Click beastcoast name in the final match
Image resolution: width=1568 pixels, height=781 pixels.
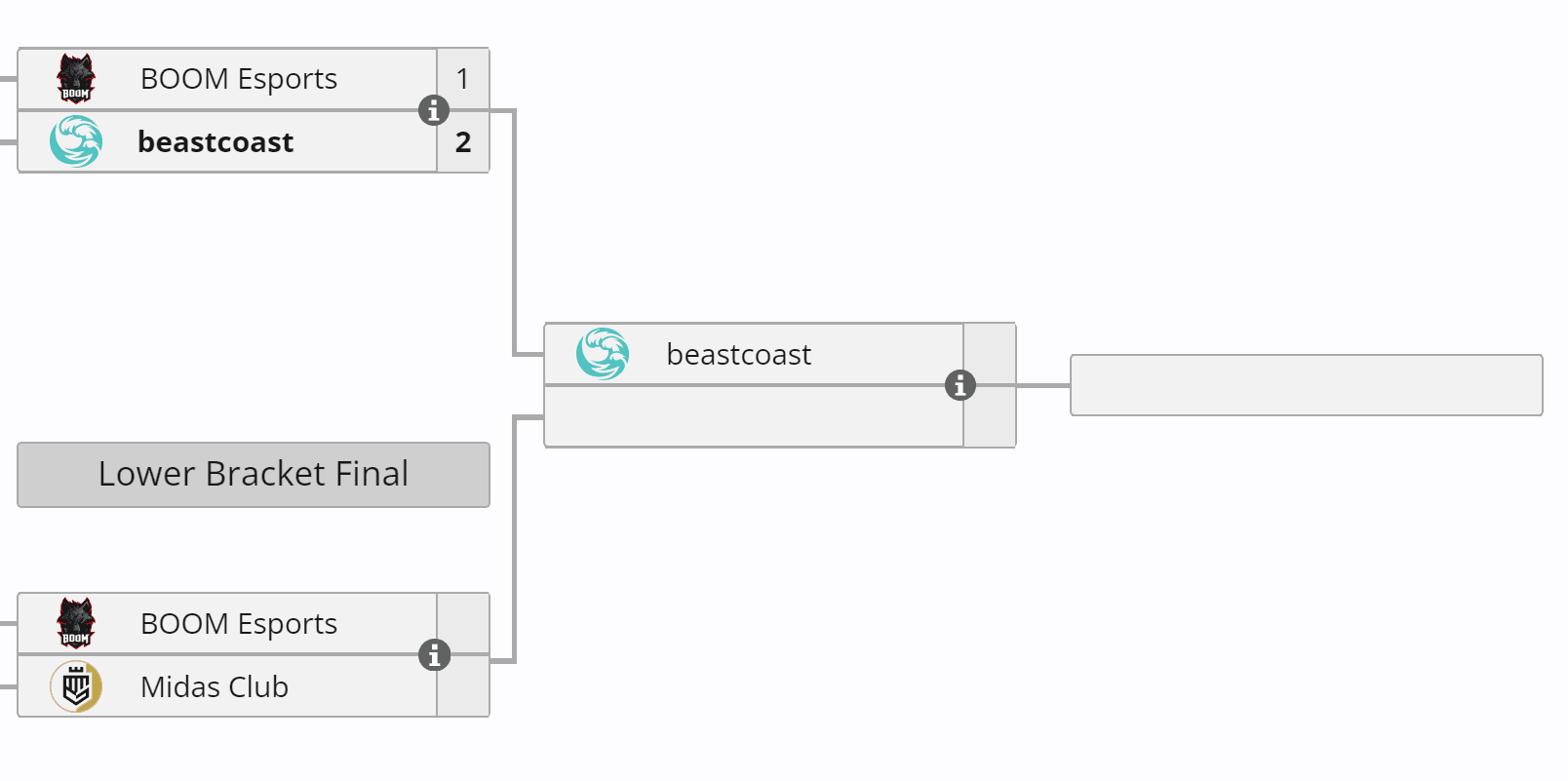(x=738, y=355)
